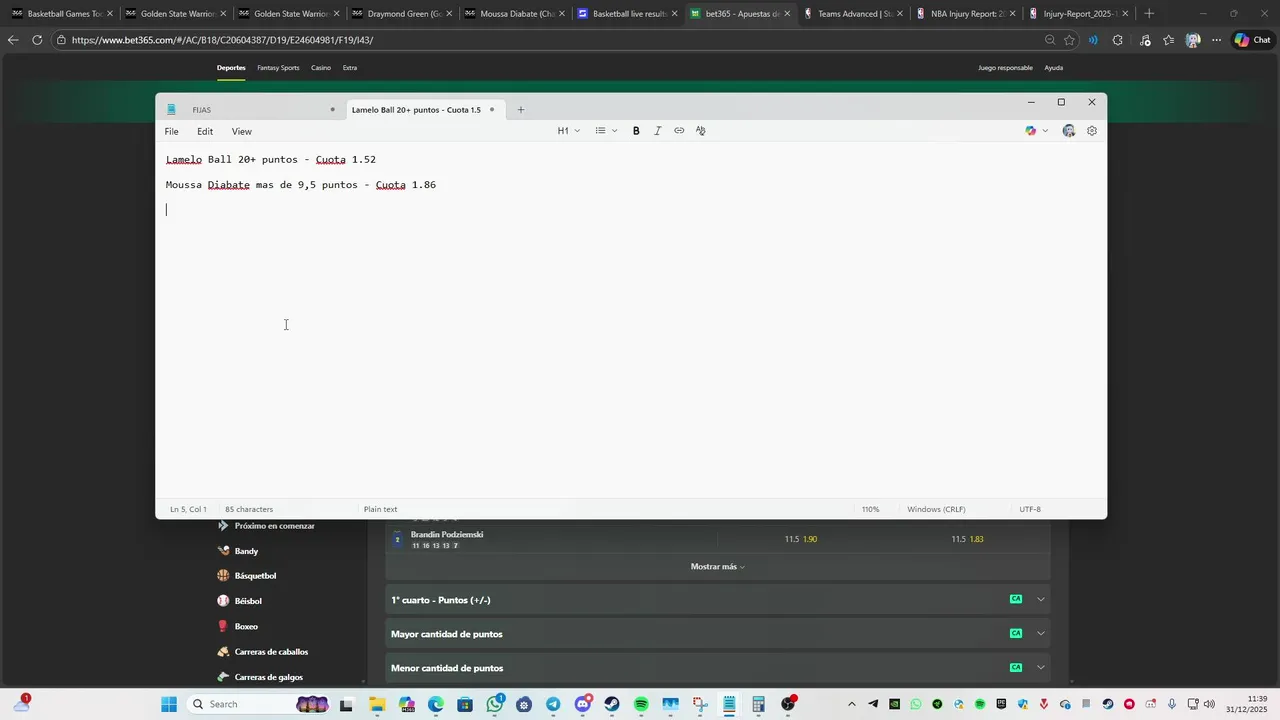1280x720 pixels.
Task: Click the Copilot icon in Notepad
Action: [x=1031, y=131]
